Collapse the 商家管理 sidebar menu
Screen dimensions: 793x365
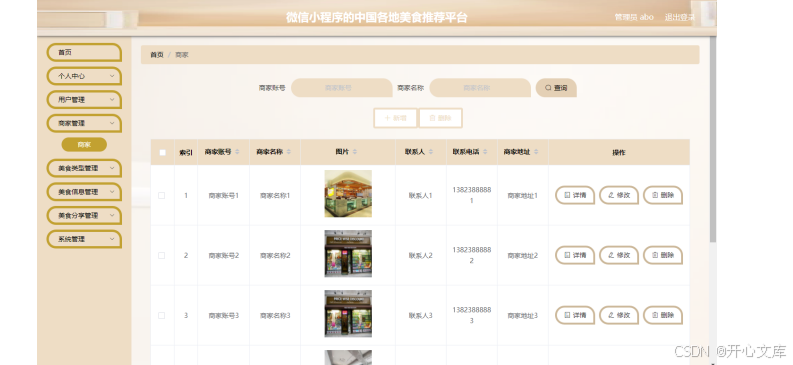pyautogui.click(x=84, y=123)
